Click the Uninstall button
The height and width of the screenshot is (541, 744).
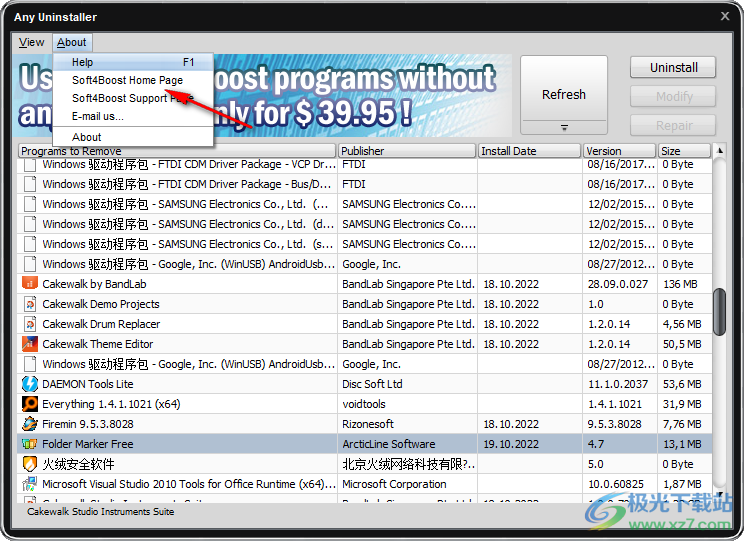[x=673, y=67]
